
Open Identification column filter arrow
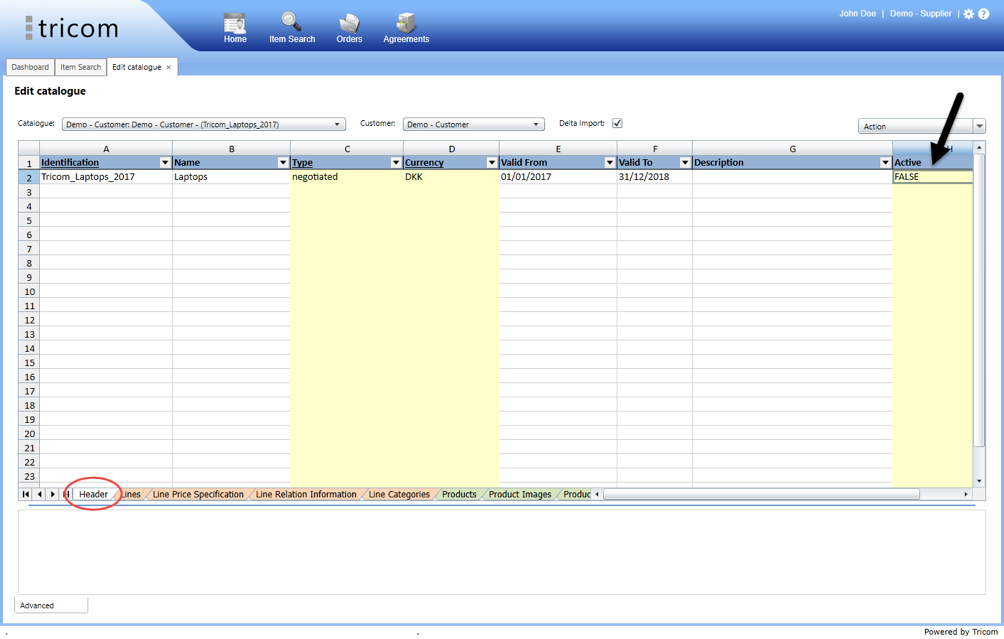[x=165, y=163]
